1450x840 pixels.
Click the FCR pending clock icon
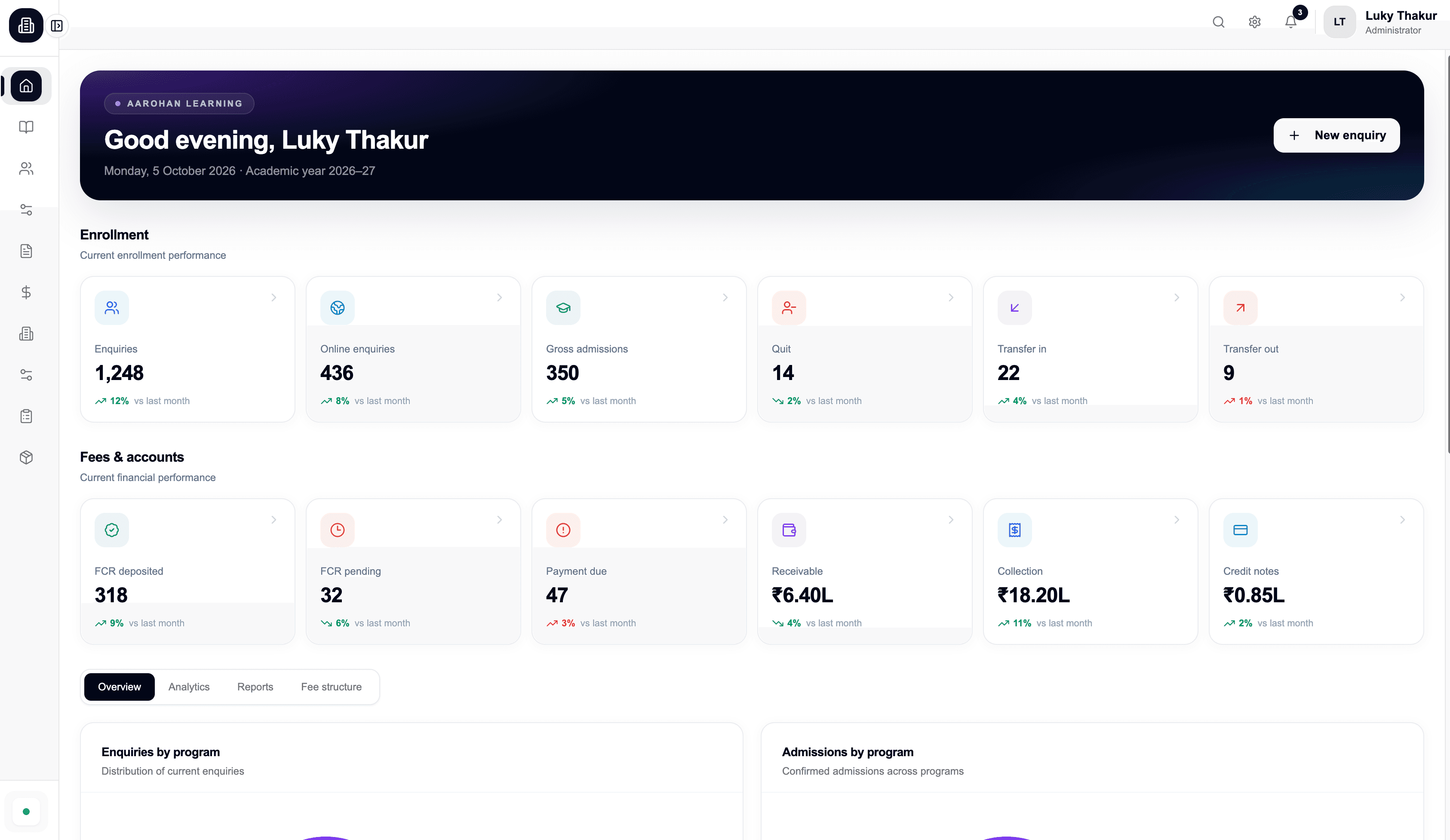click(x=337, y=530)
